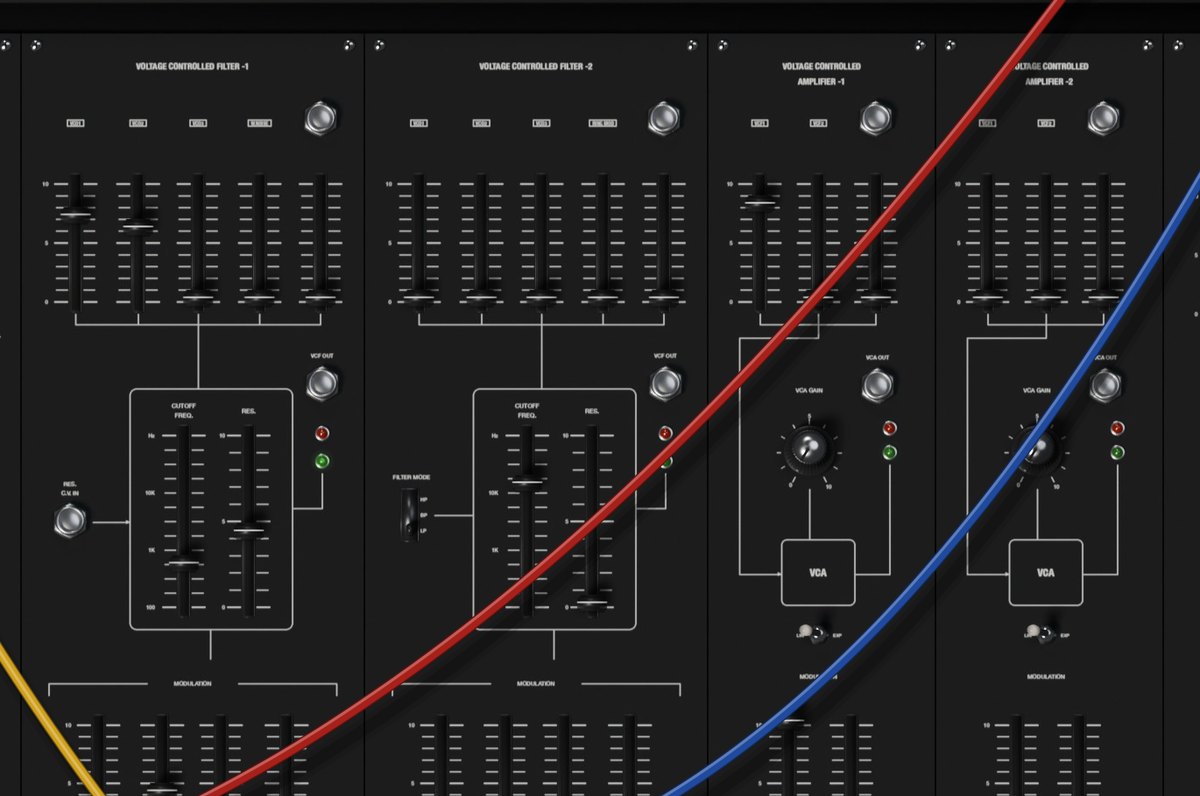Toggle the FILTER MODE switch on Filter -2

point(409,515)
